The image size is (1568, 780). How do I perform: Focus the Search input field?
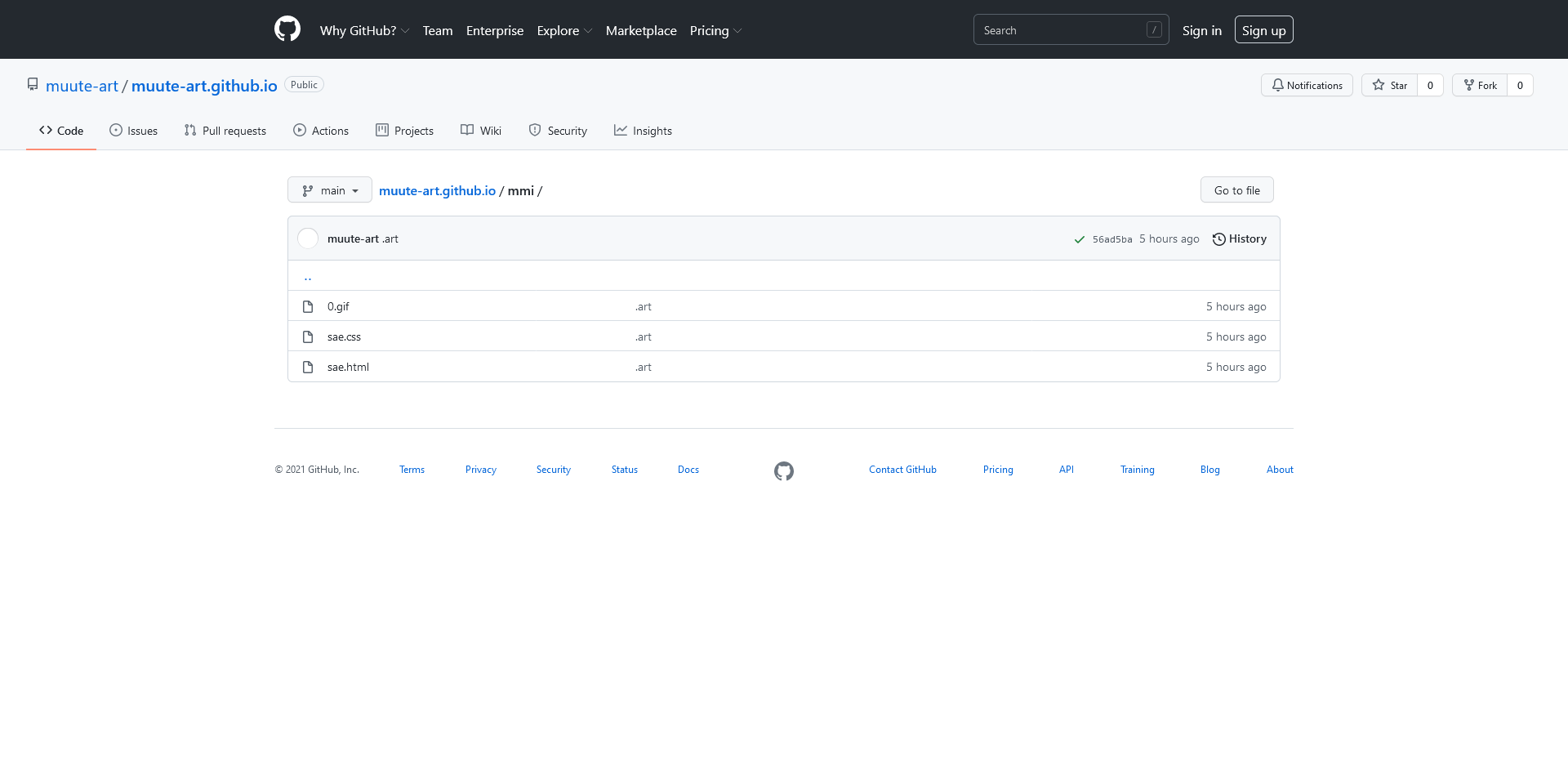coord(1071,30)
